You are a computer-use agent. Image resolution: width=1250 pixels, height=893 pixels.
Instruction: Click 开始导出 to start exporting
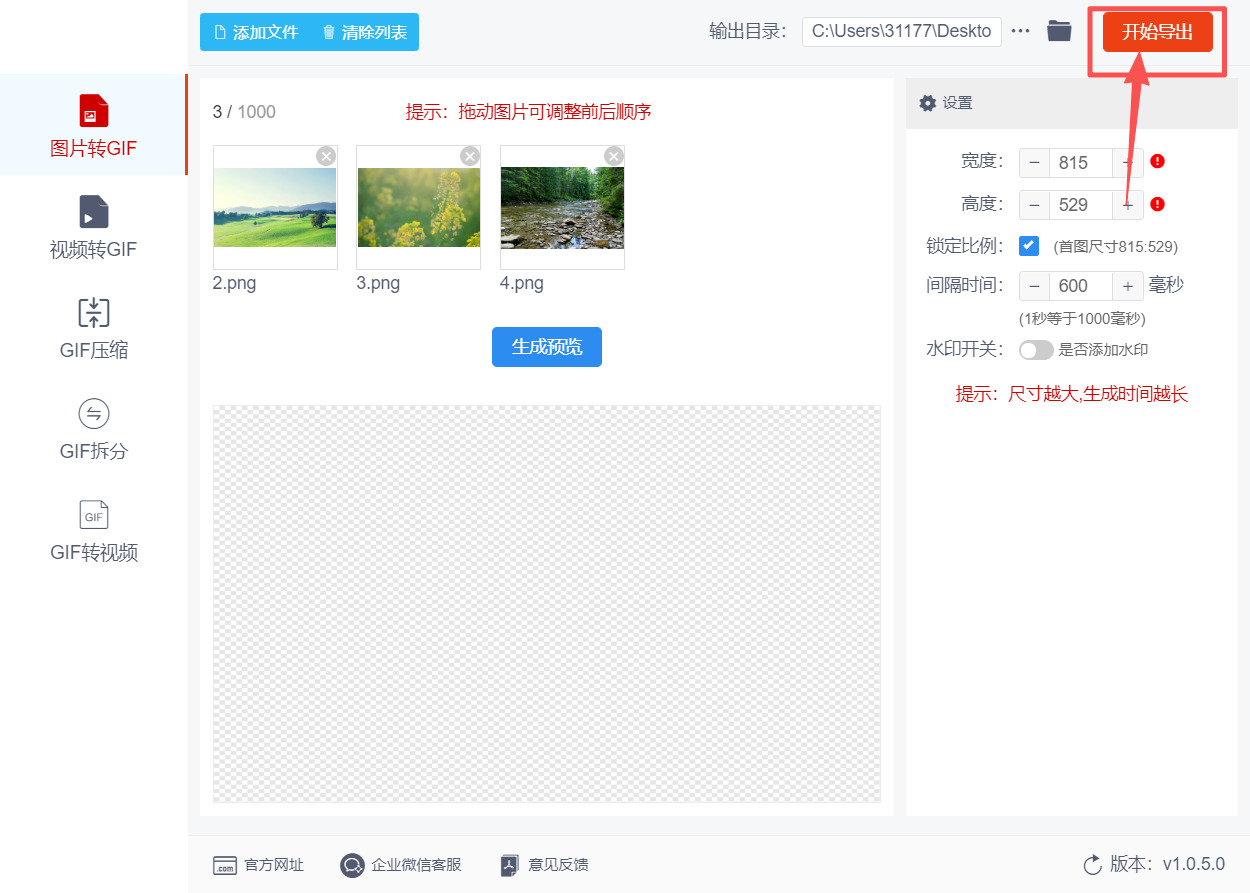pyautogui.click(x=1157, y=31)
